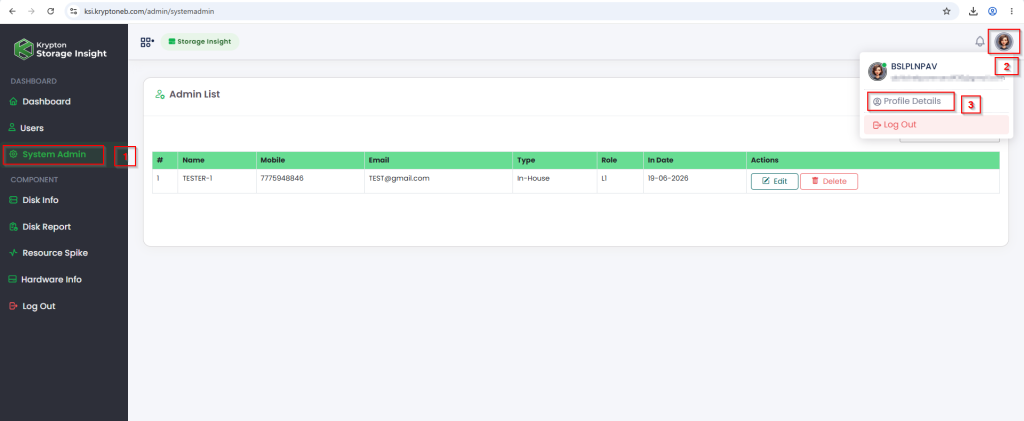Click the Hardware Info icon
The width and height of the screenshot is (1024, 421).
12,279
